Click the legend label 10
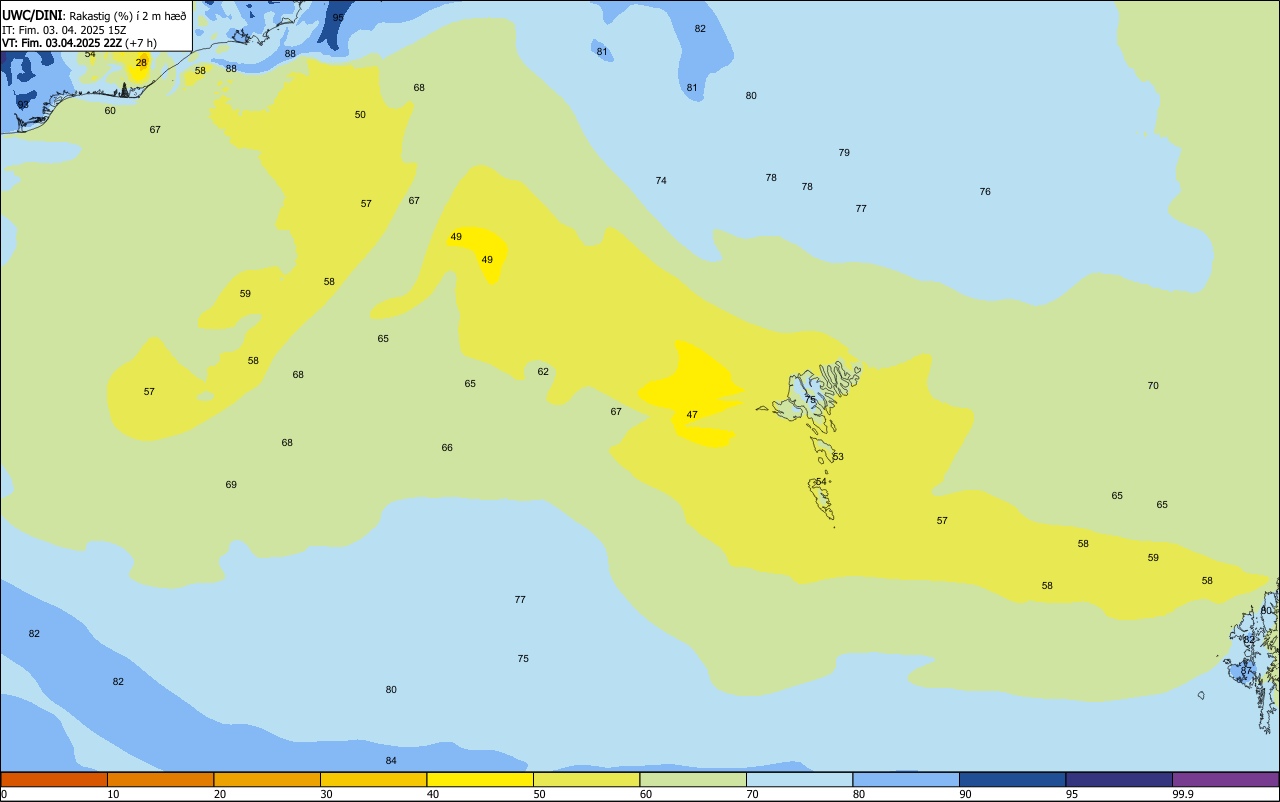Screen dimensions: 1280x802 pyautogui.click(x=113, y=794)
